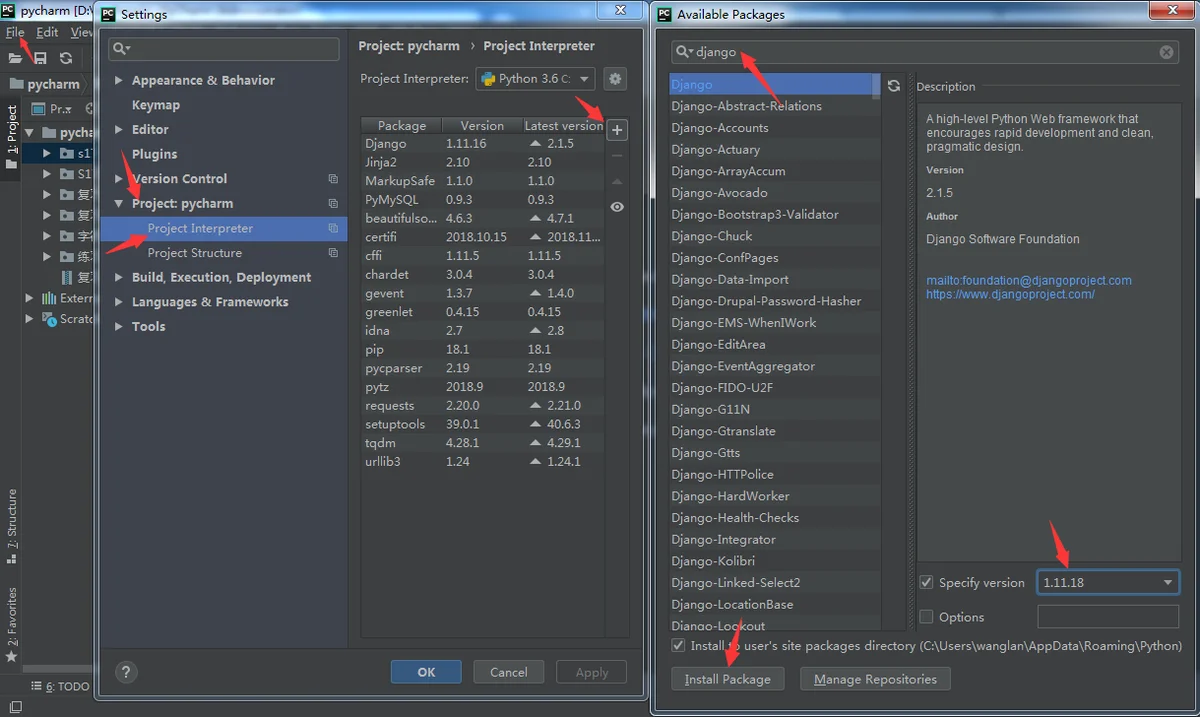Select Plugins in the settings tree
The image size is (1200, 717).
tap(154, 154)
